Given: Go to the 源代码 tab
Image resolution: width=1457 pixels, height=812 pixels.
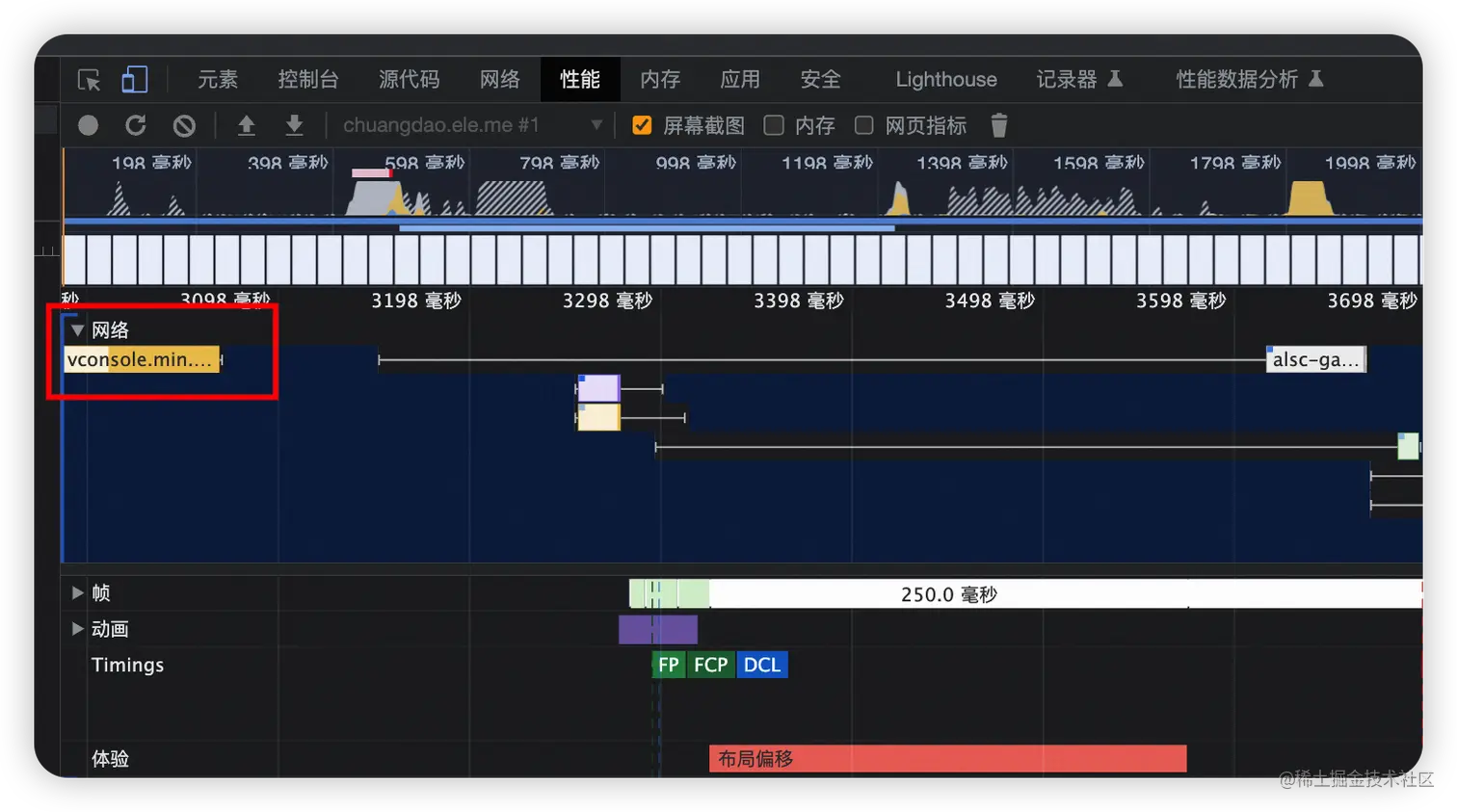Looking at the screenshot, I should click(x=409, y=79).
